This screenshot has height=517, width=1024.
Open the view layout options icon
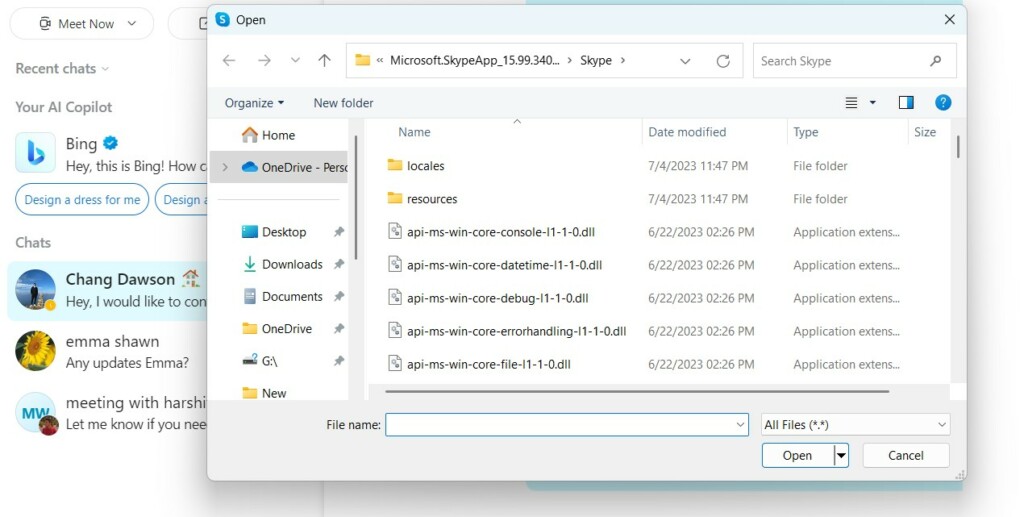[x=852, y=103]
